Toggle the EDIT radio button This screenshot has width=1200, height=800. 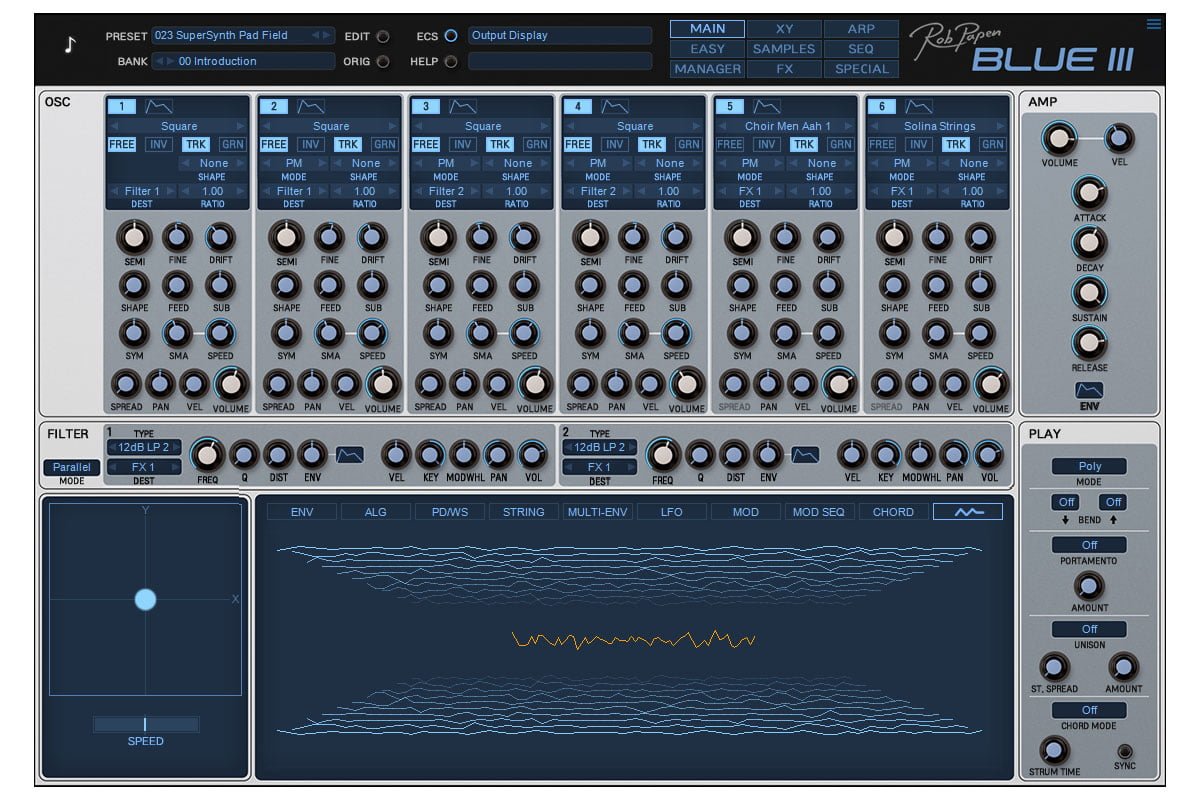point(383,36)
